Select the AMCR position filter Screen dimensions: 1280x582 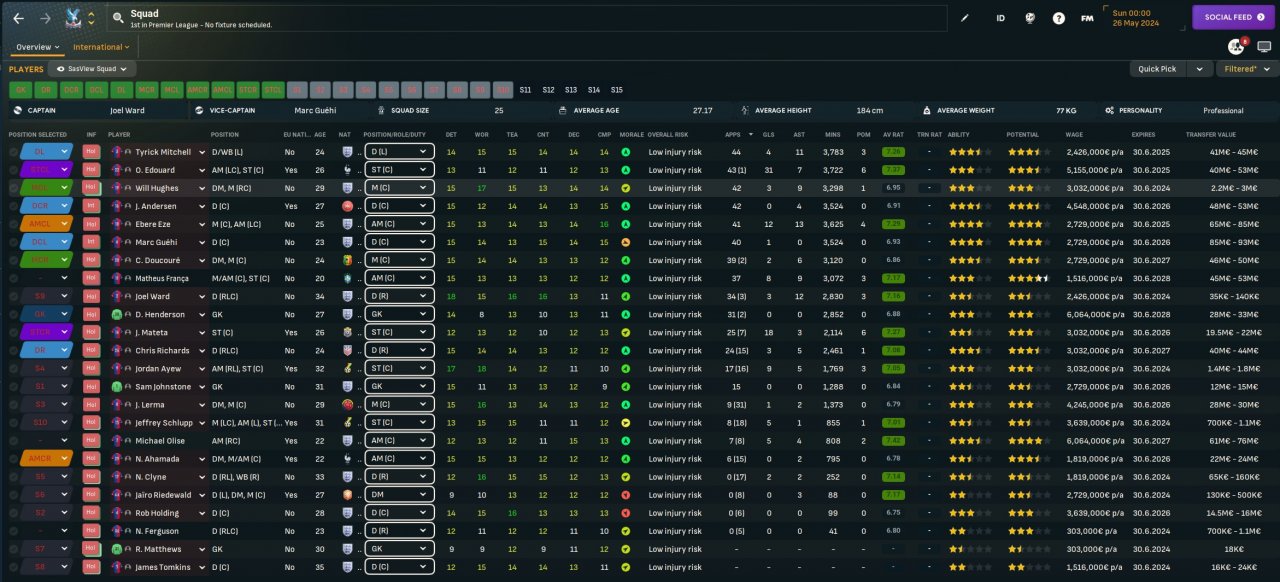point(198,89)
